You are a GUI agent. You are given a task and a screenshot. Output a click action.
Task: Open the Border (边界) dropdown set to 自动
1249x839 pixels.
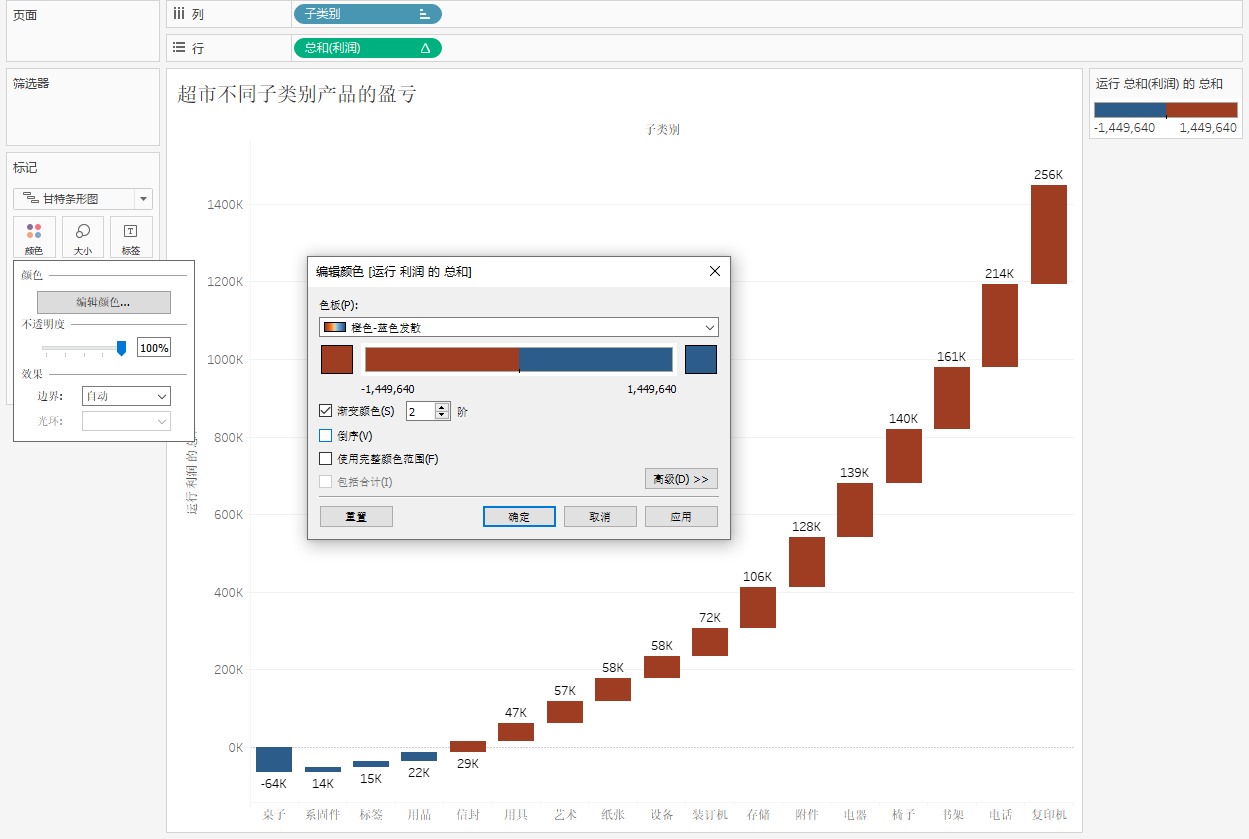(x=126, y=396)
